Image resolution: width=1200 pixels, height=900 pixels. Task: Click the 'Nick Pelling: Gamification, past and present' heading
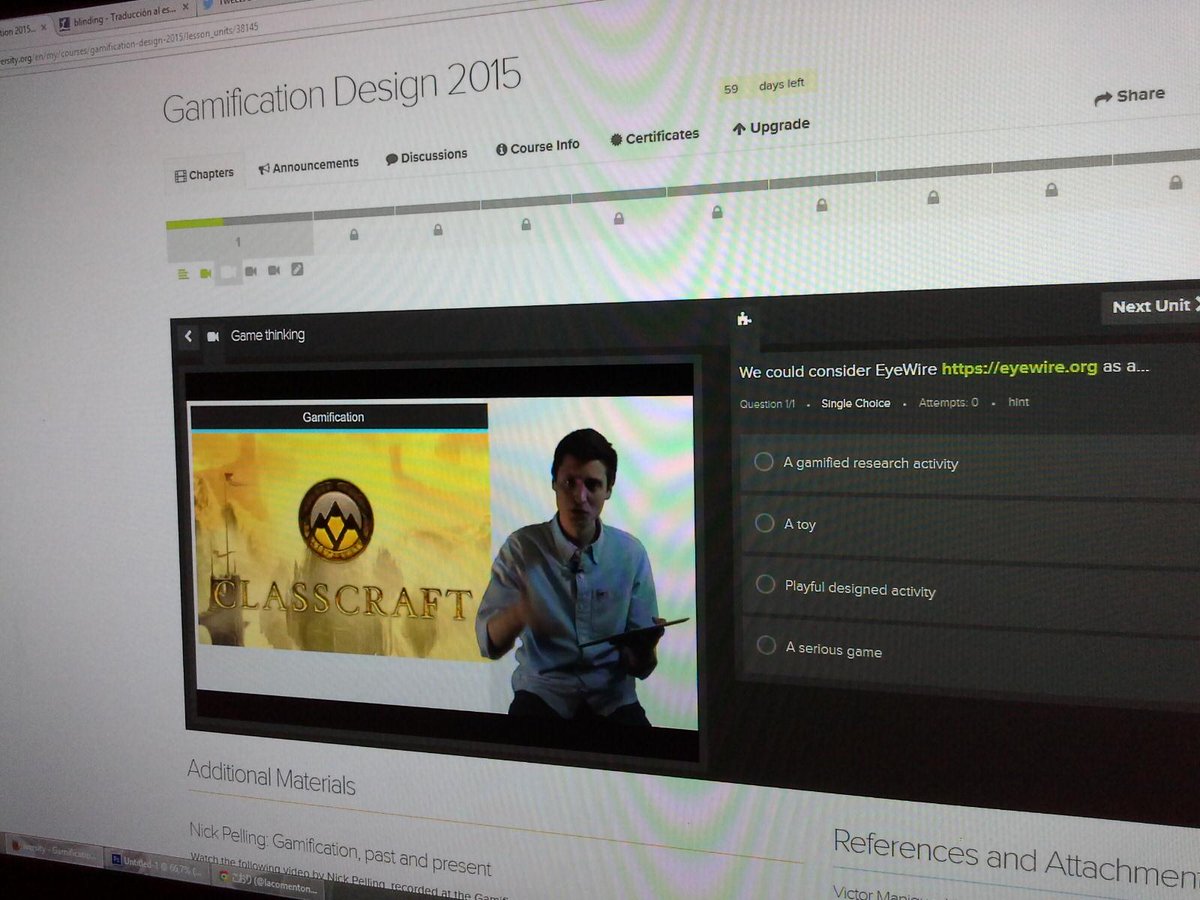click(x=340, y=851)
